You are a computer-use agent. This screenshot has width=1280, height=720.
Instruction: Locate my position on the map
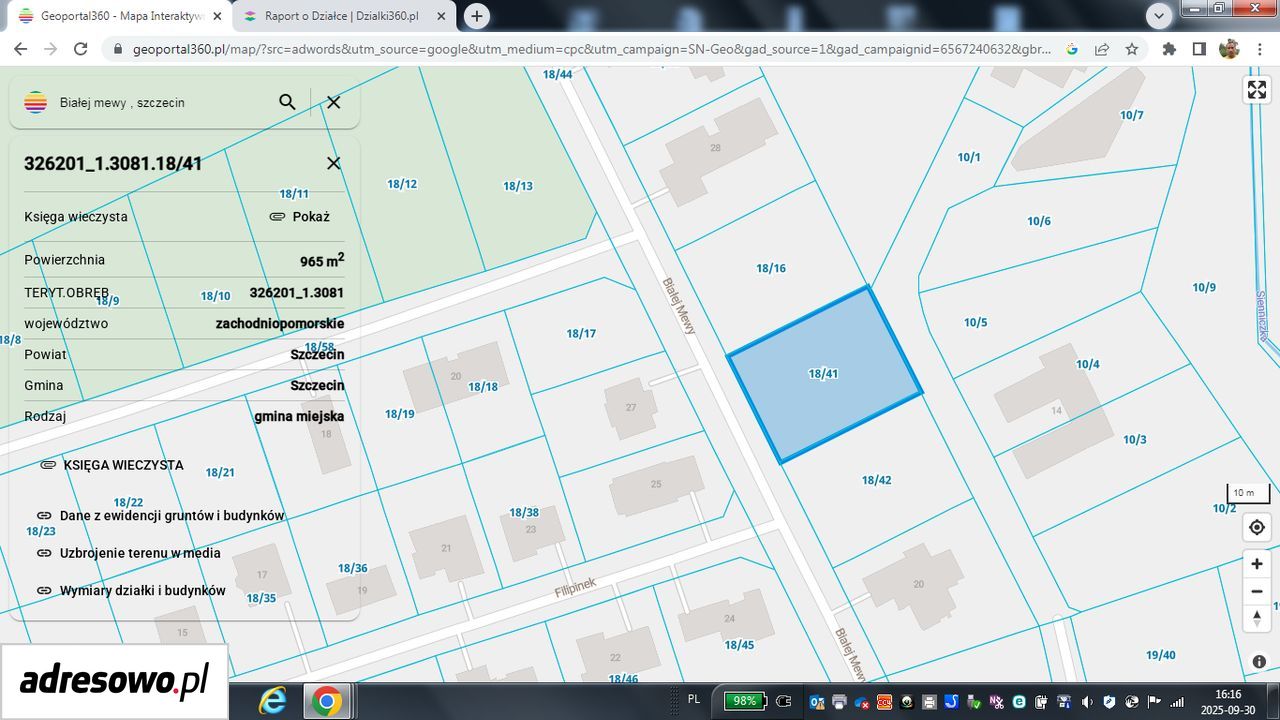[1257, 527]
